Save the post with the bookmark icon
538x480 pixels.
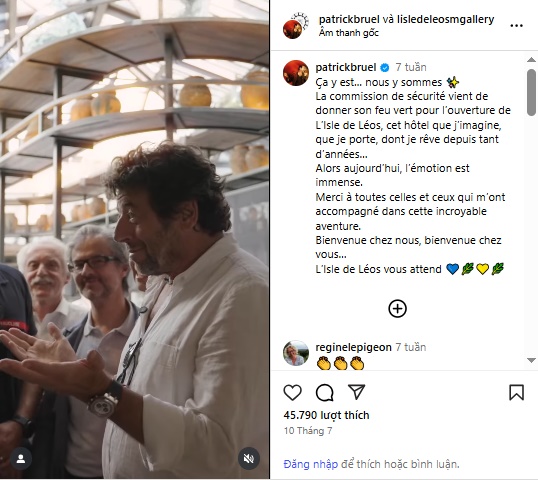pyautogui.click(x=516, y=393)
